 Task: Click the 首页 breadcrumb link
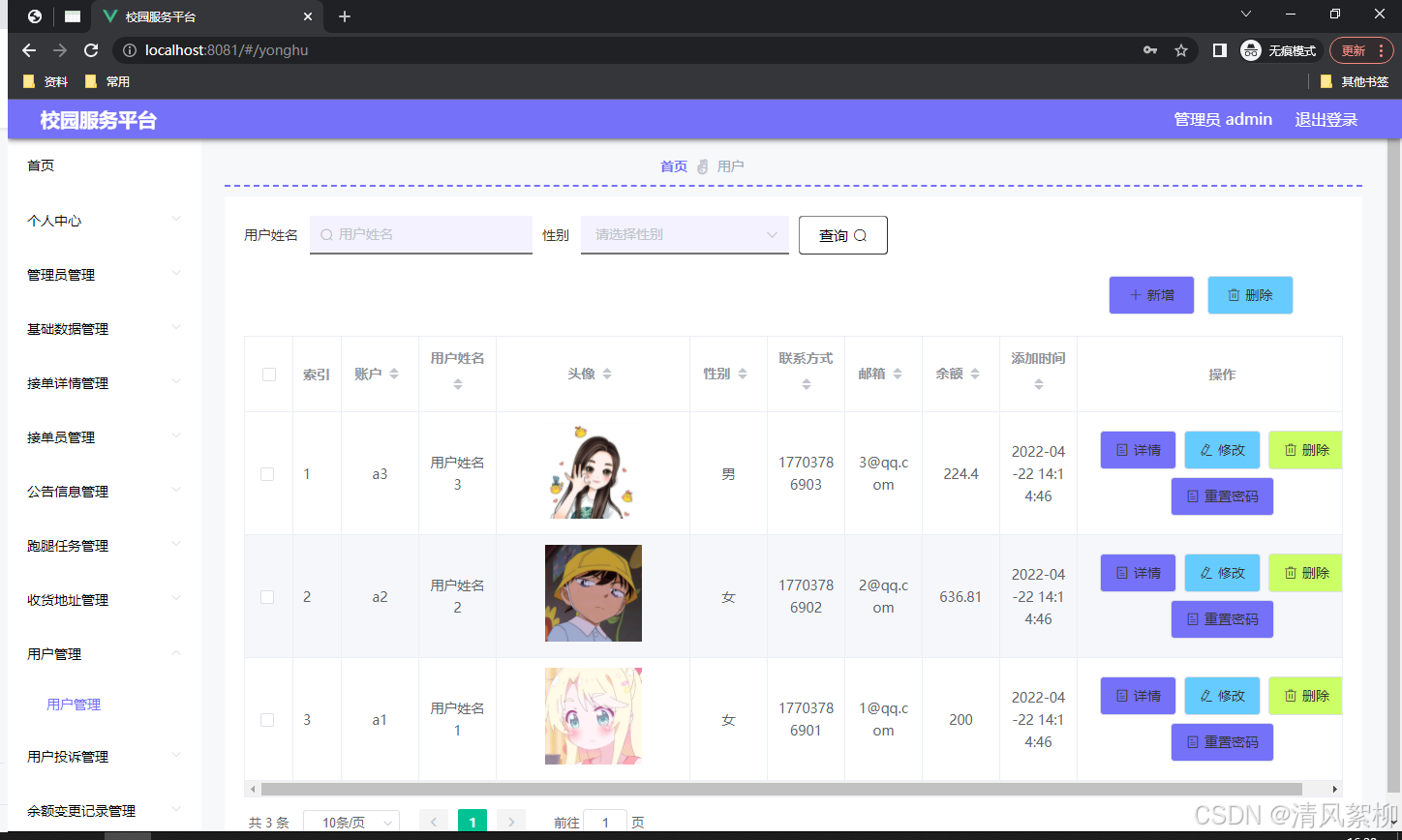tap(674, 166)
